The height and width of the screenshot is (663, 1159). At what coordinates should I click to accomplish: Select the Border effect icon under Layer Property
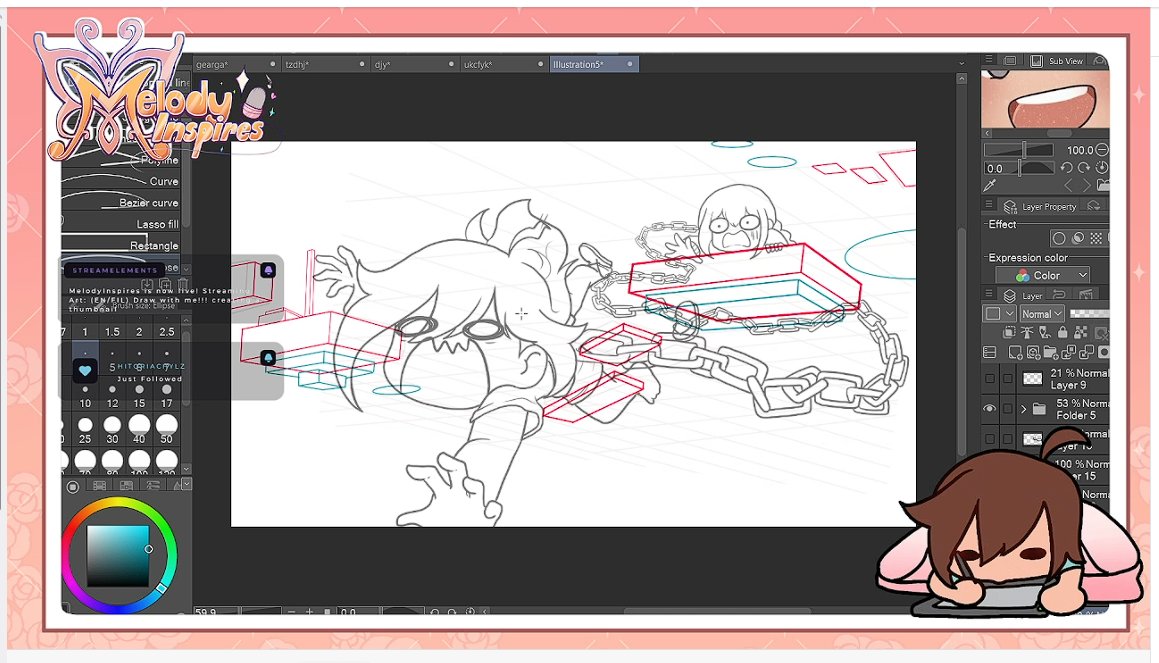[x=1059, y=237]
